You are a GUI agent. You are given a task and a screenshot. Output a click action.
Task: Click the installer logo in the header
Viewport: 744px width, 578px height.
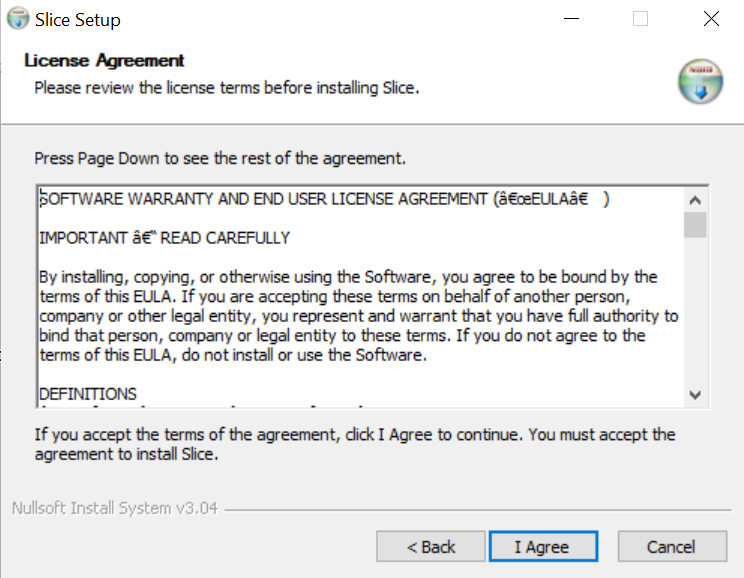(x=700, y=82)
